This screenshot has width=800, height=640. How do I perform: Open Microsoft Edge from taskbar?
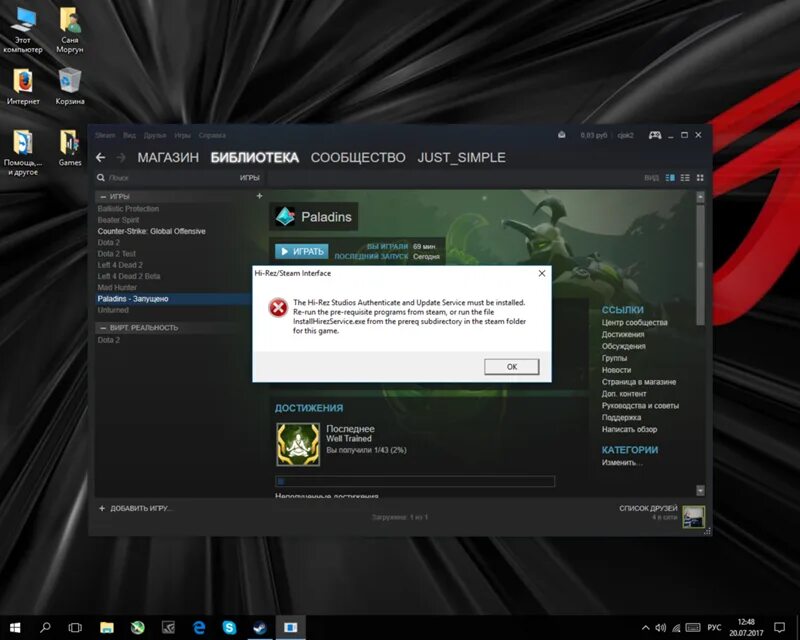(x=198, y=627)
